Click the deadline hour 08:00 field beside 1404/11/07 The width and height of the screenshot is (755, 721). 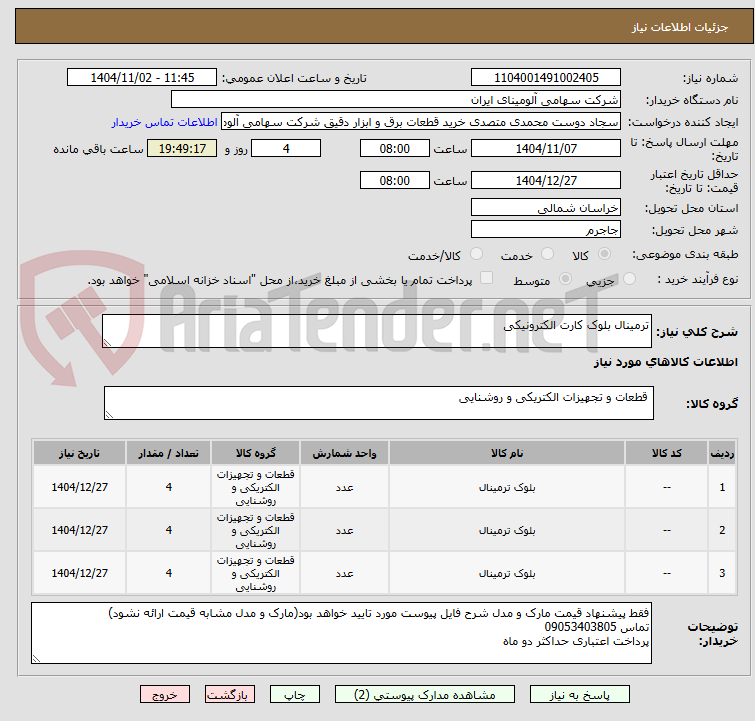point(394,148)
